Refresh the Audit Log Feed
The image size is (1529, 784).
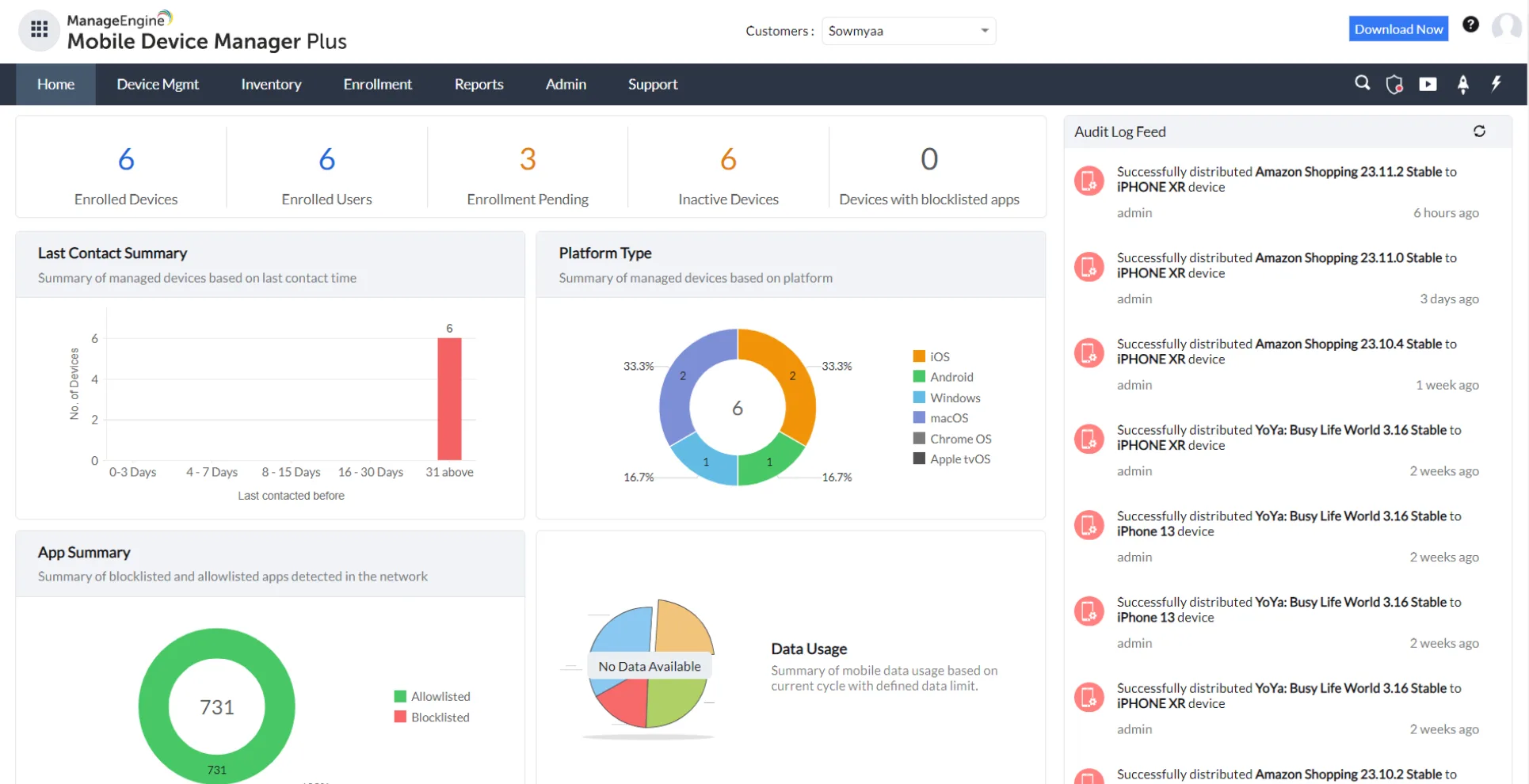point(1479,131)
